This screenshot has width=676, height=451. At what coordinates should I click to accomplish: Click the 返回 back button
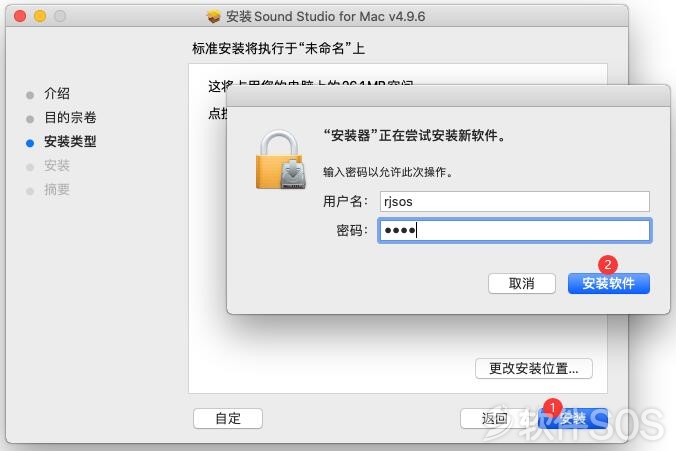coord(494,418)
